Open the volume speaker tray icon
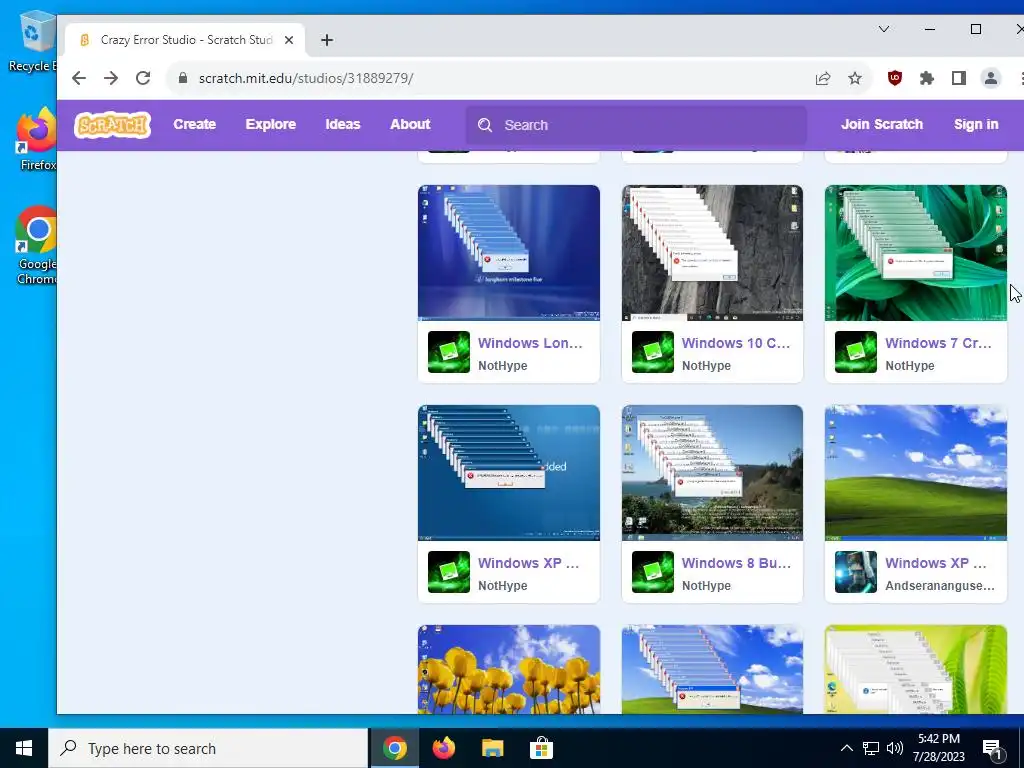This screenshot has height=768, width=1024. click(x=895, y=748)
